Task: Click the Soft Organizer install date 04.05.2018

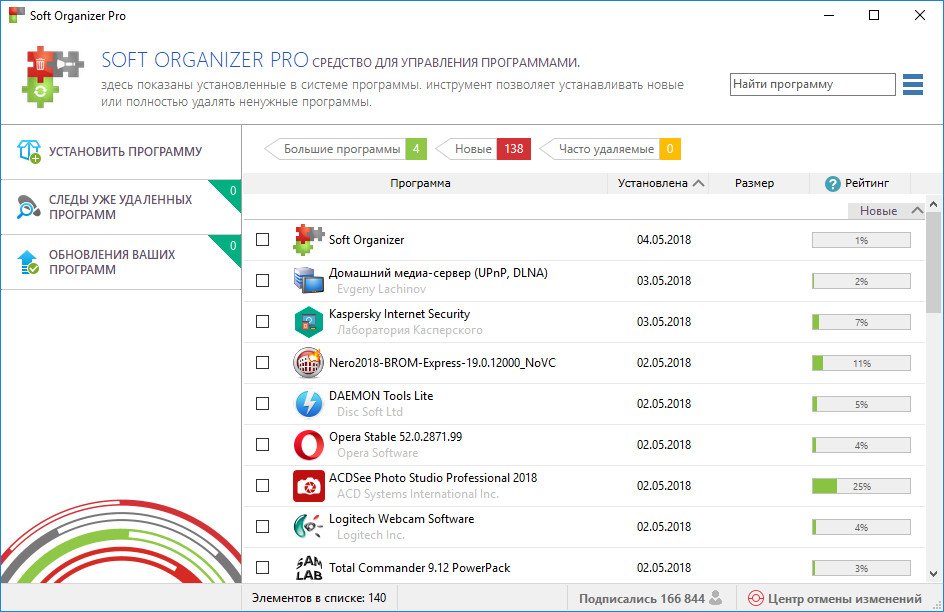Action: (x=664, y=240)
